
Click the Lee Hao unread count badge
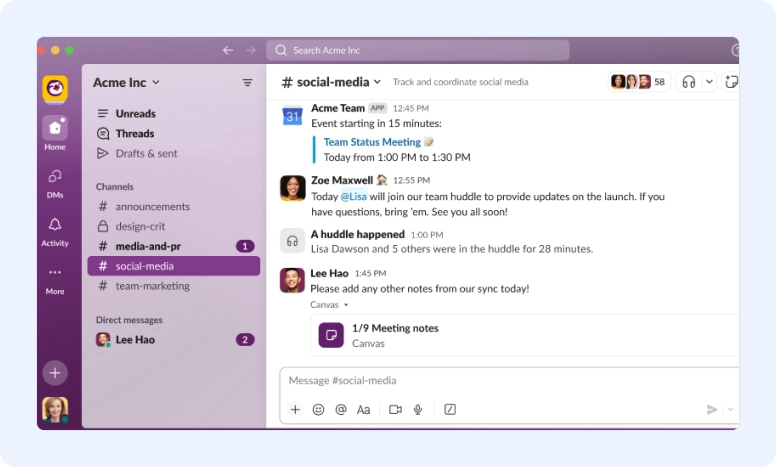(x=245, y=339)
